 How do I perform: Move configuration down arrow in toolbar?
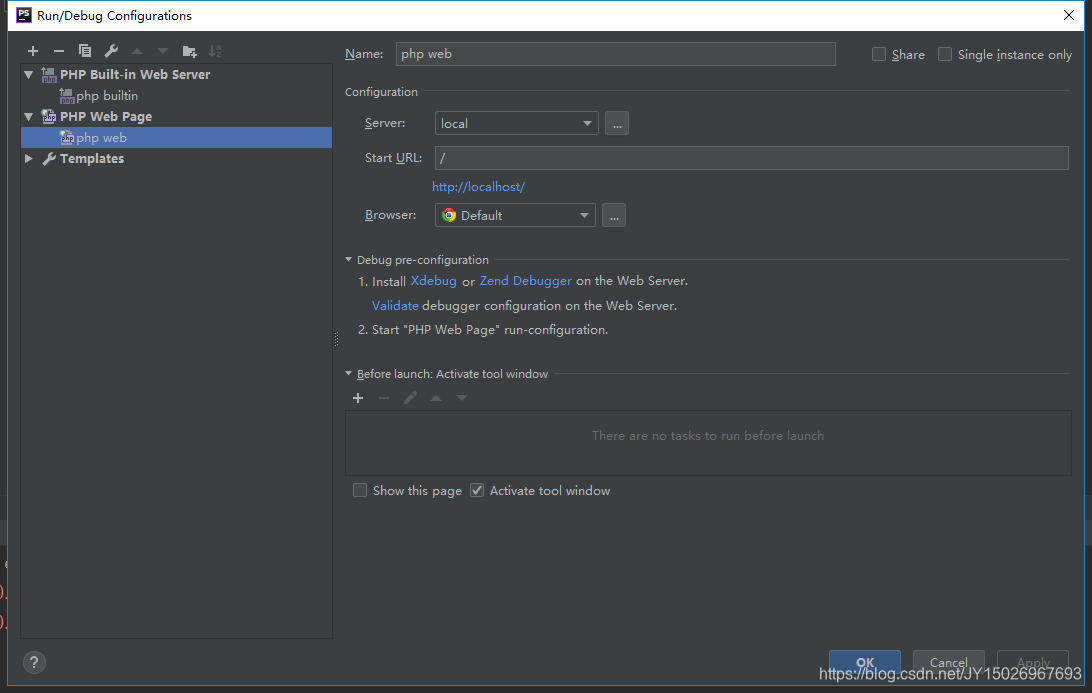pos(162,51)
